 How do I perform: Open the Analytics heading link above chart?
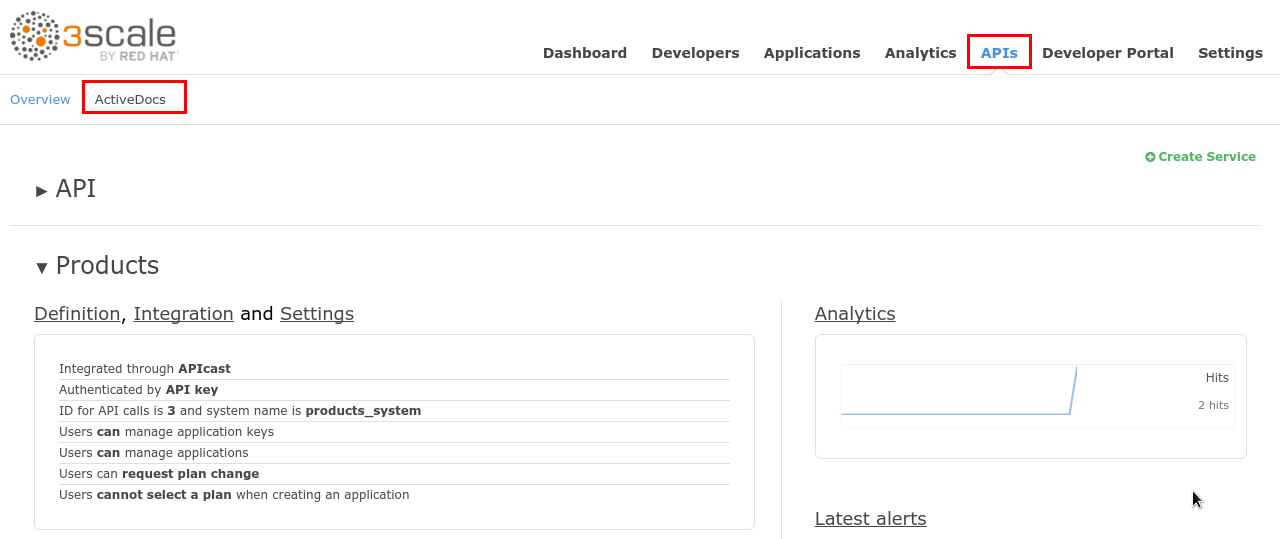[855, 314]
